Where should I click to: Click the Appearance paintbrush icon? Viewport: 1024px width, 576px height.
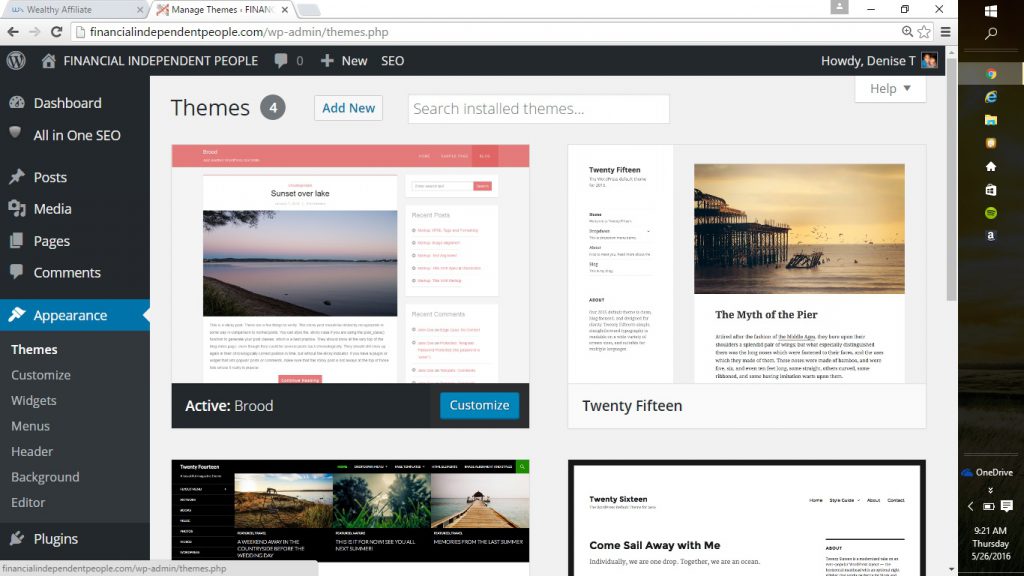(17, 315)
